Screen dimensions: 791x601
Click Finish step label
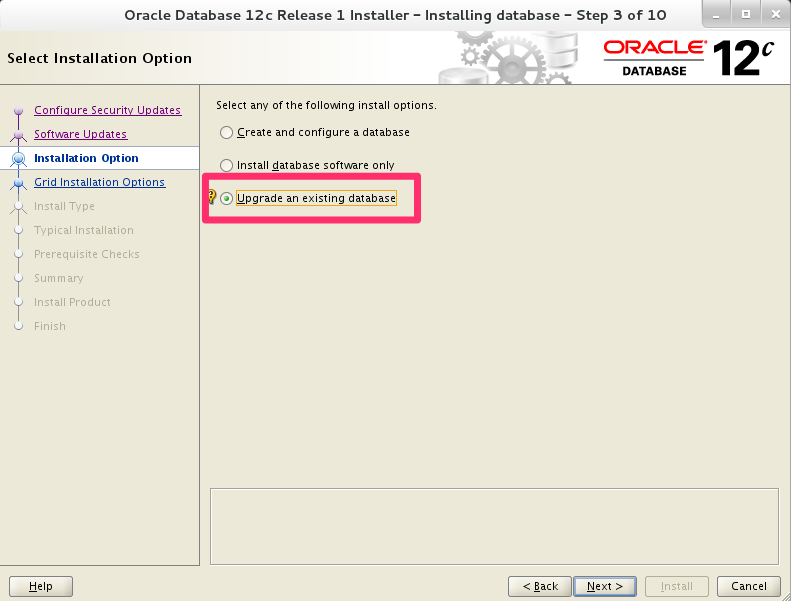tap(49, 326)
